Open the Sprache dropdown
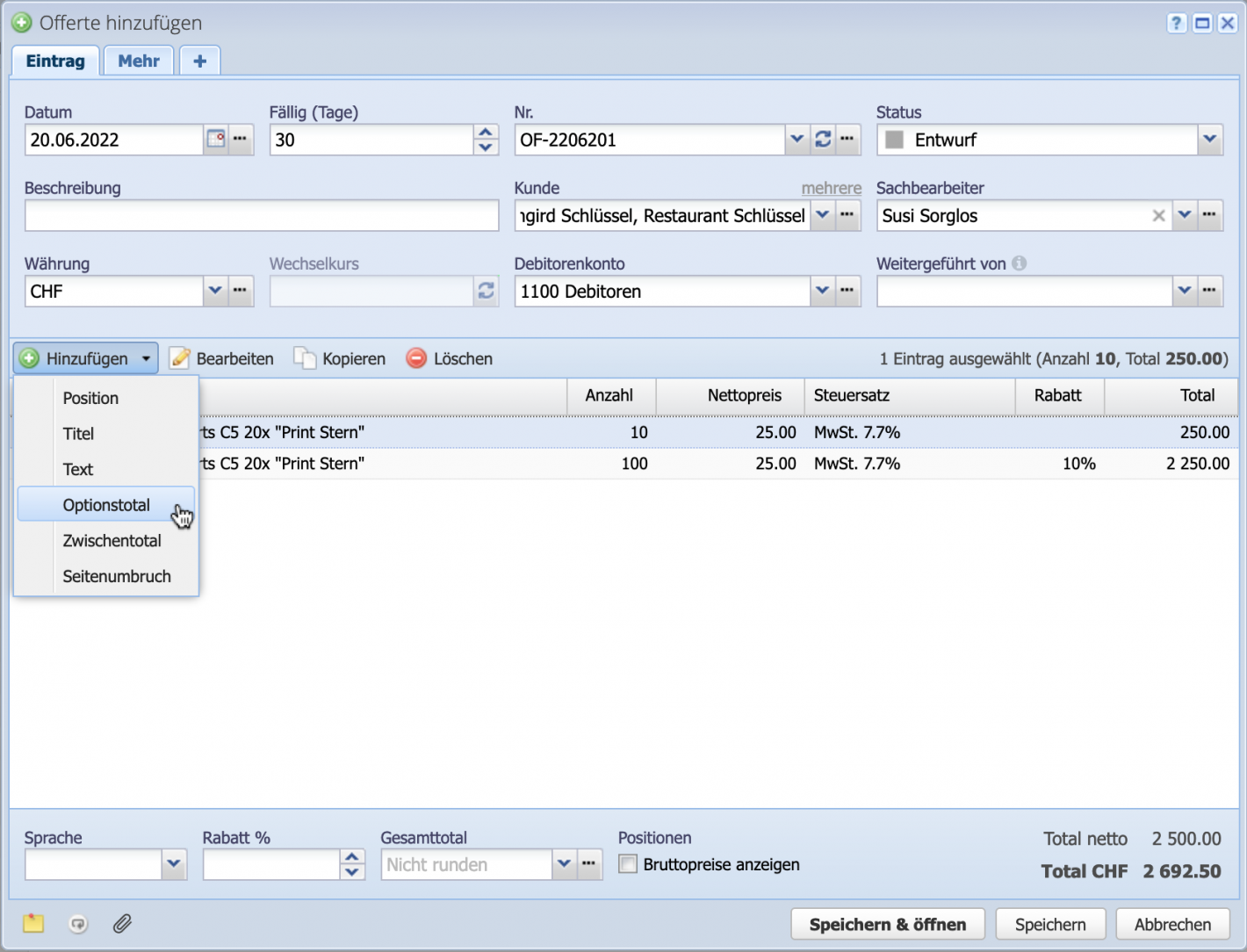 pyautogui.click(x=173, y=864)
